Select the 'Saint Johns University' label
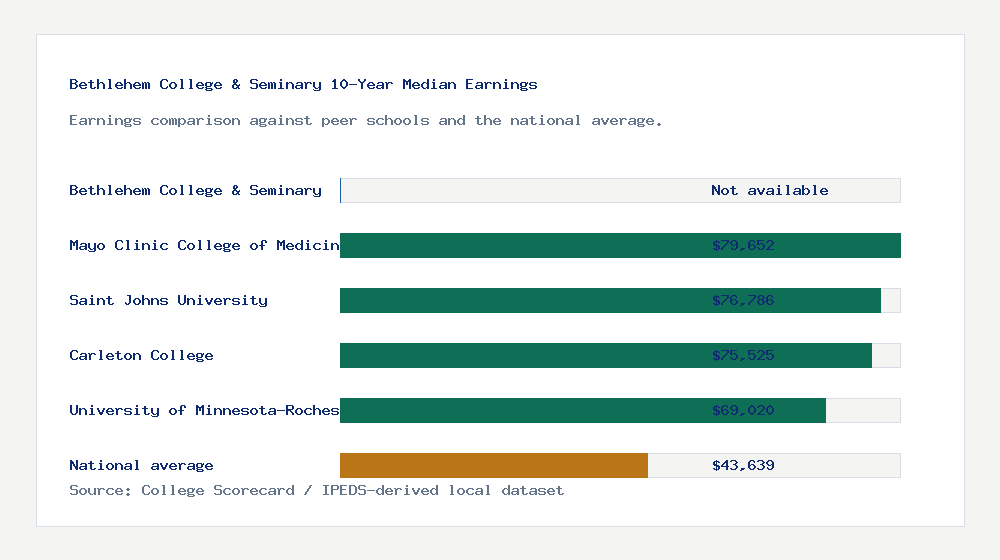This screenshot has width=1000, height=560. (x=168, y=300)
